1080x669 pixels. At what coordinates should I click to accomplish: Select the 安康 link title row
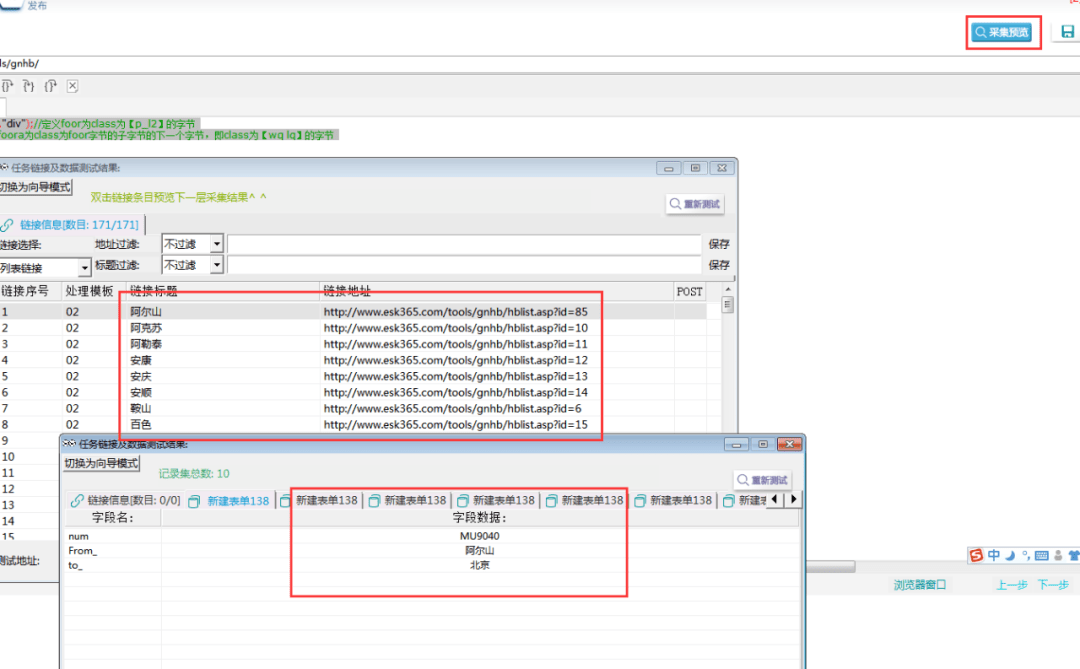click(x=141, y=360)
